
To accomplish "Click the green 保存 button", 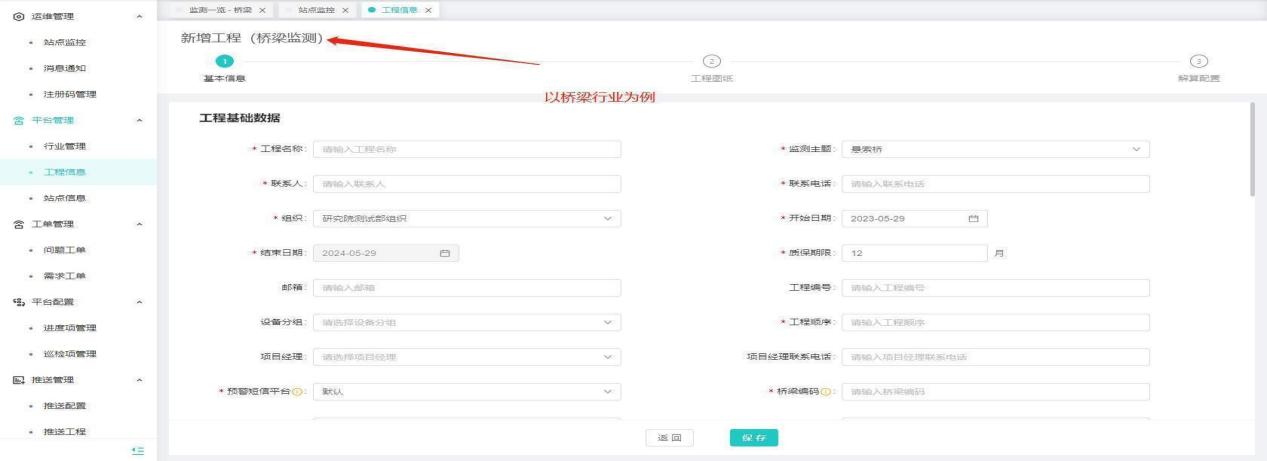I will [x=753, y=438].
